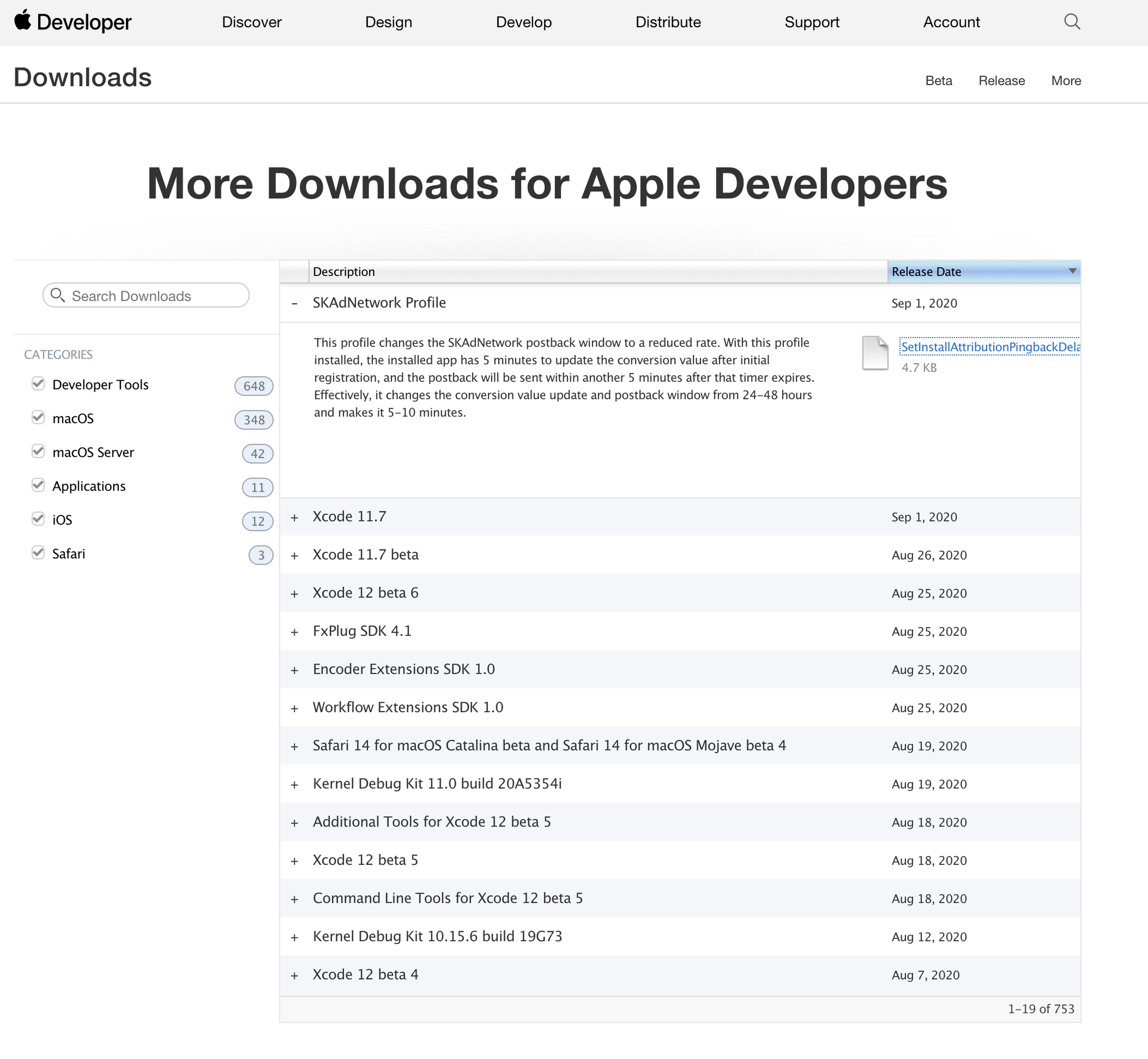Viewport: 1148px width, 1059px height.
Task: Click the 3 count badge for Safari
Action: (x=261, y=555)
